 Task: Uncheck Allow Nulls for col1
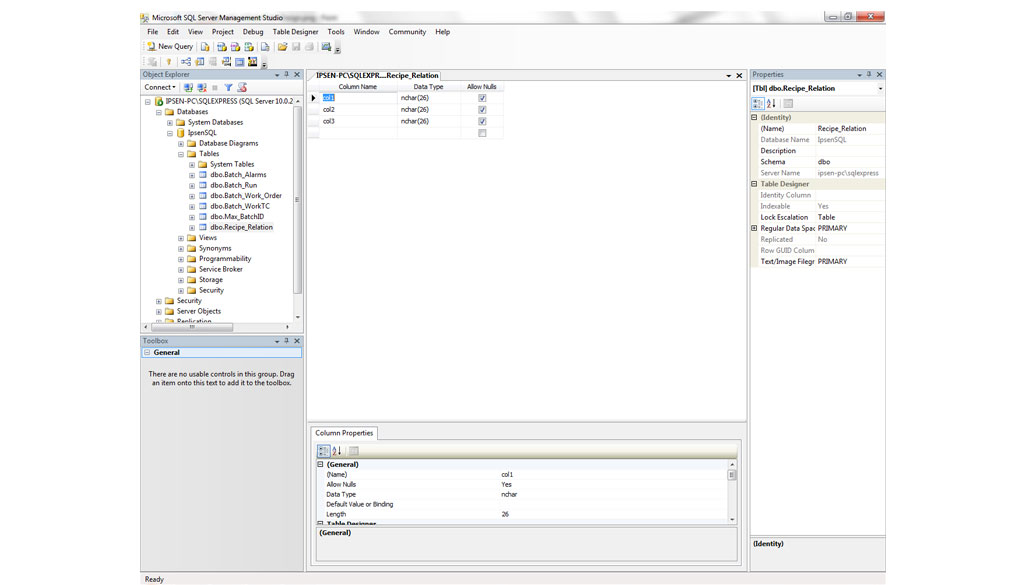tap(482, 98)
